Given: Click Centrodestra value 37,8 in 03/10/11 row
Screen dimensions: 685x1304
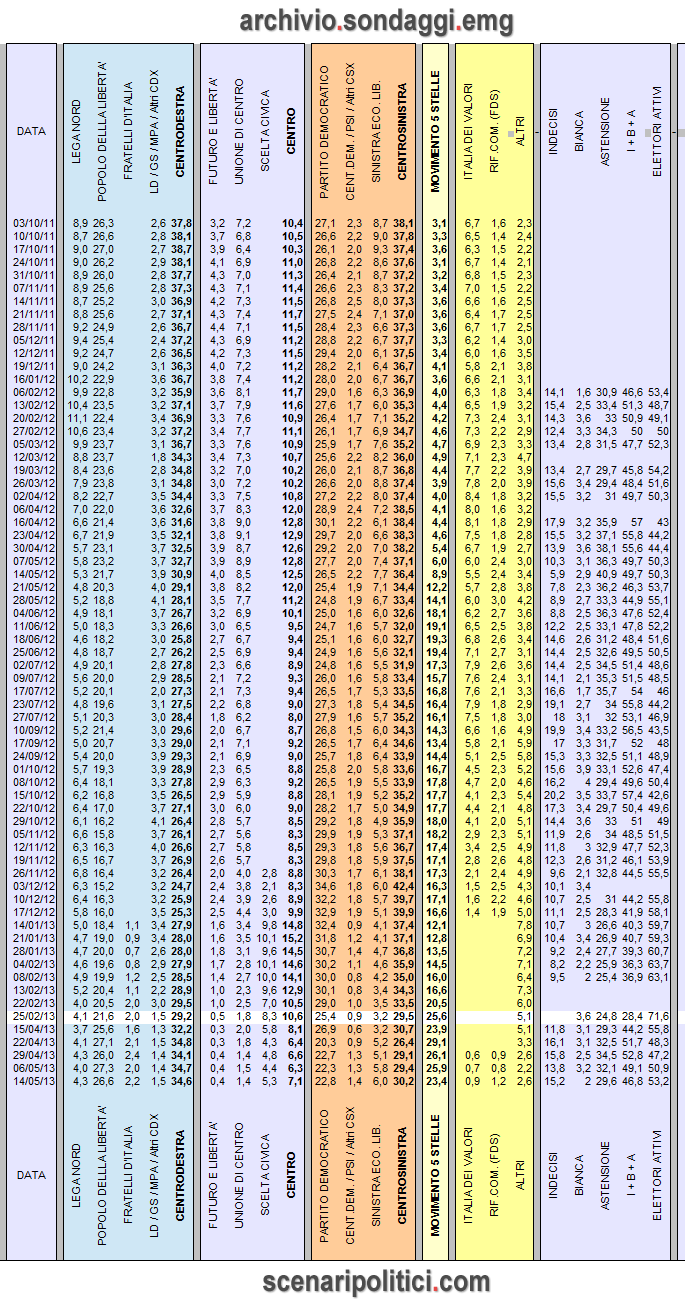Looking at the screenshot, I should (181, 223).
